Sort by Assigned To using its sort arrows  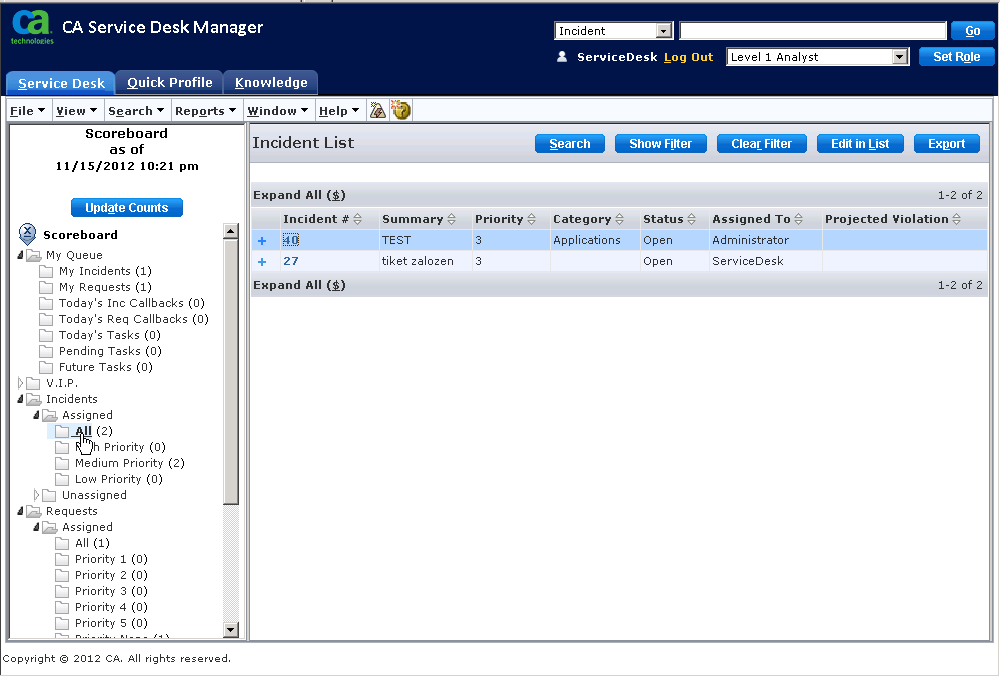coord(798,219)
